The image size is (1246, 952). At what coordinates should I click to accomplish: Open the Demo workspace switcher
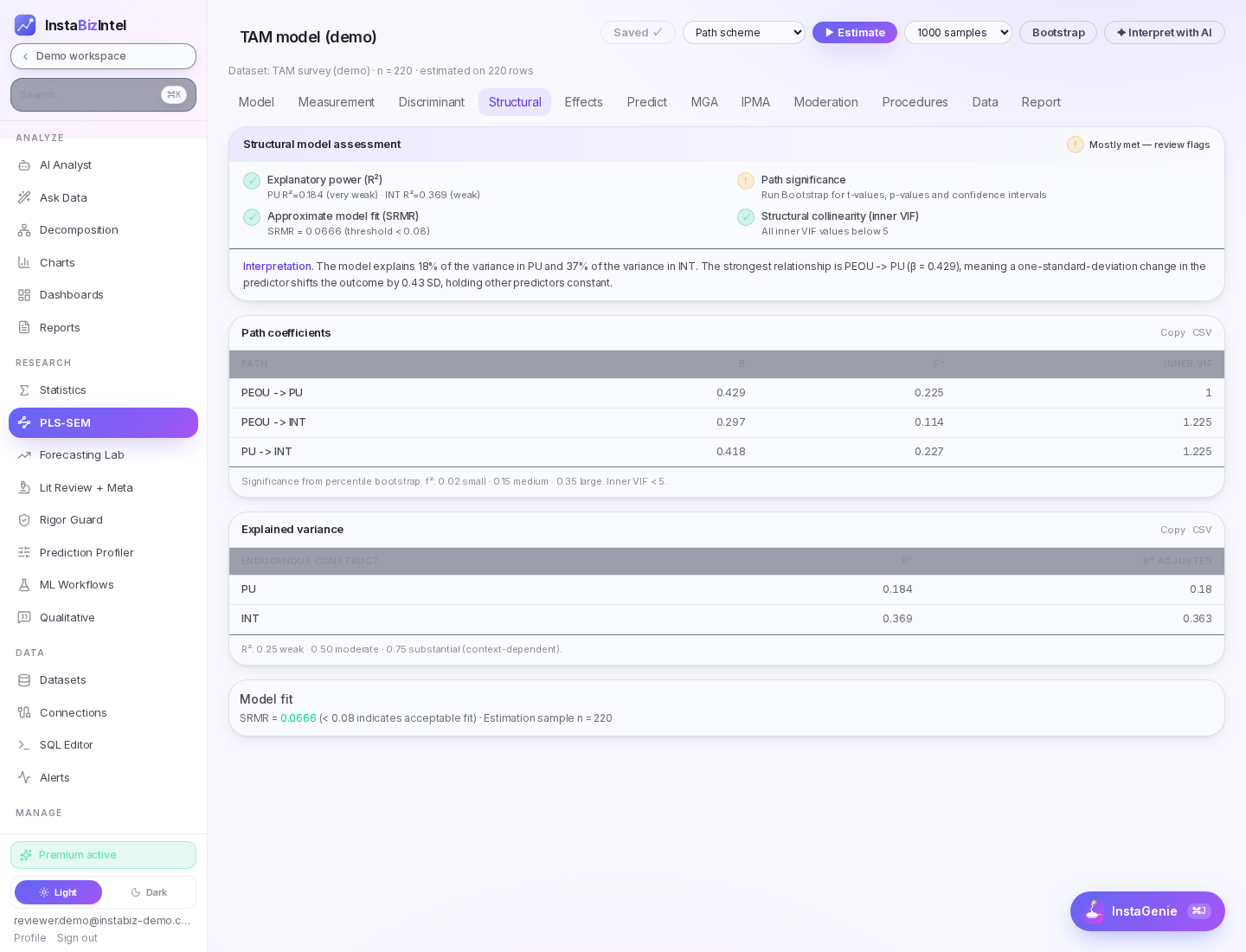[103, 56]
